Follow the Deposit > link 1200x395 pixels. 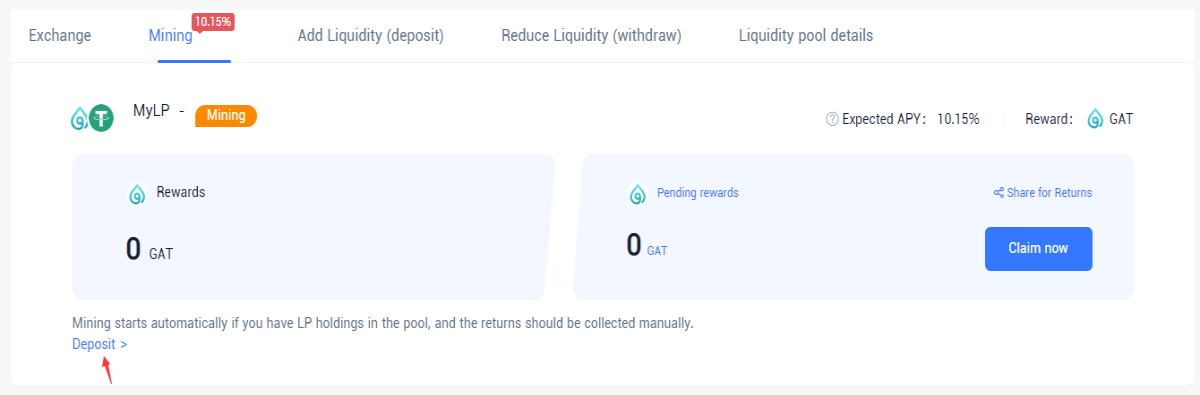coord(100,344)
